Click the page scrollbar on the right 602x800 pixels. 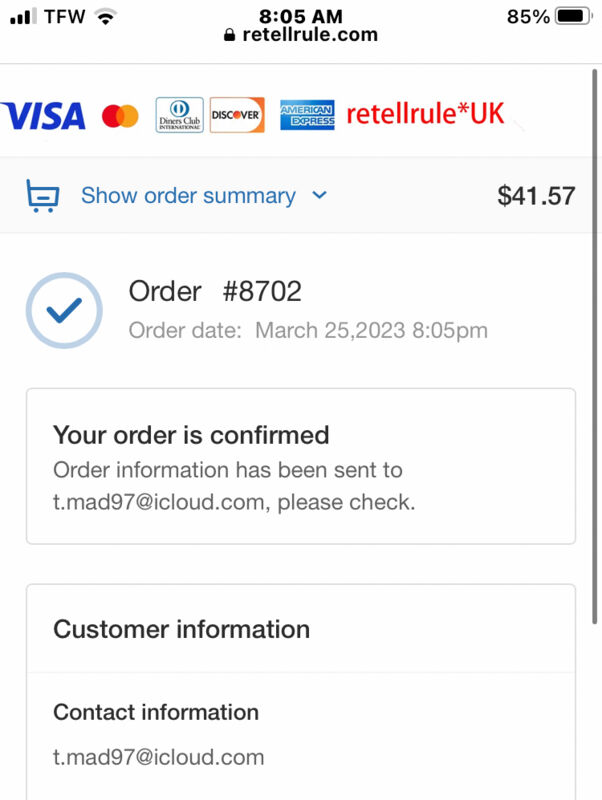[594, 347]
